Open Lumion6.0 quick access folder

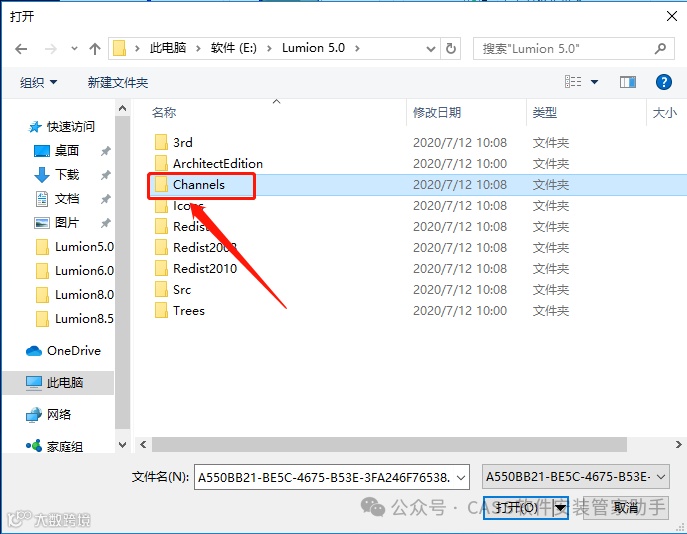(x=84, y=271)
